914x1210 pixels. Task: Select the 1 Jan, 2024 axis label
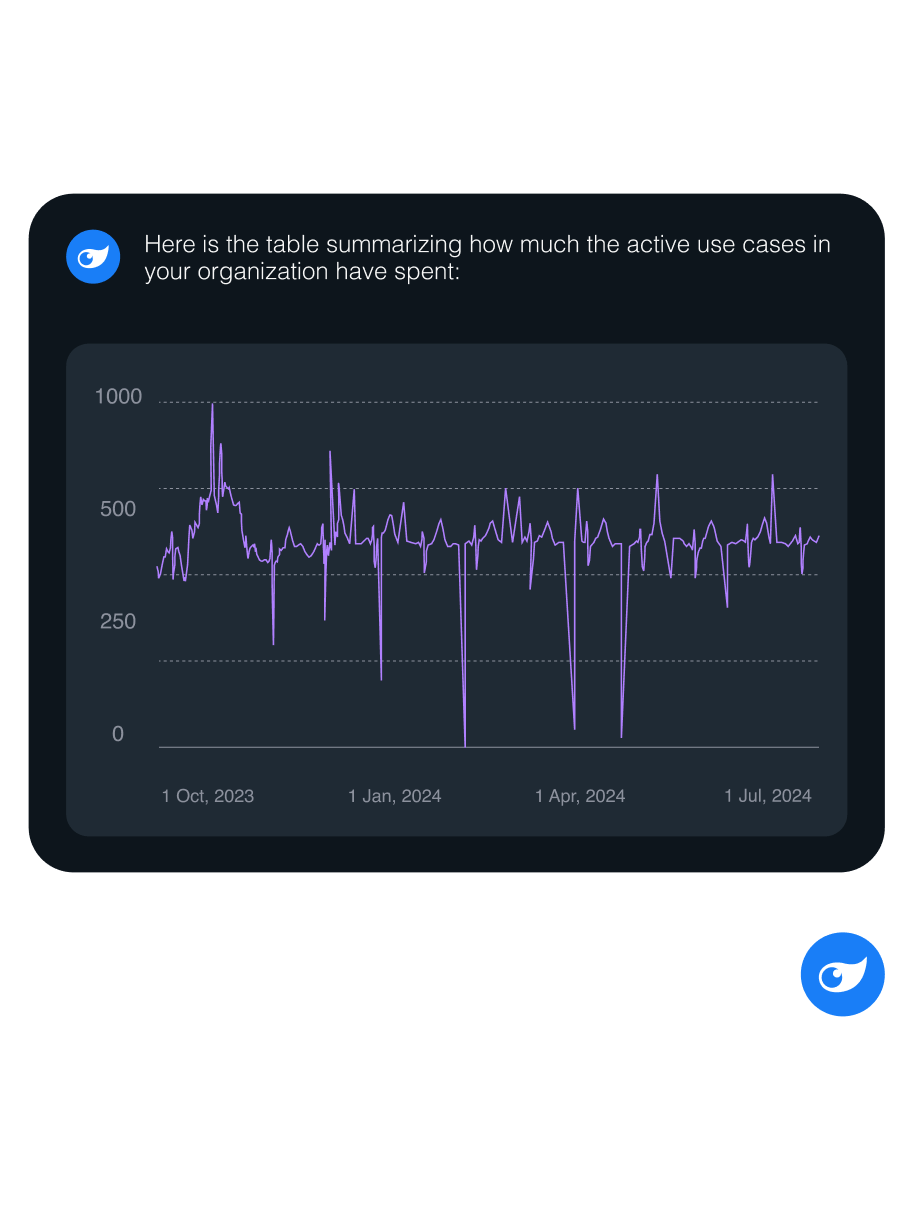click(394, 796)
